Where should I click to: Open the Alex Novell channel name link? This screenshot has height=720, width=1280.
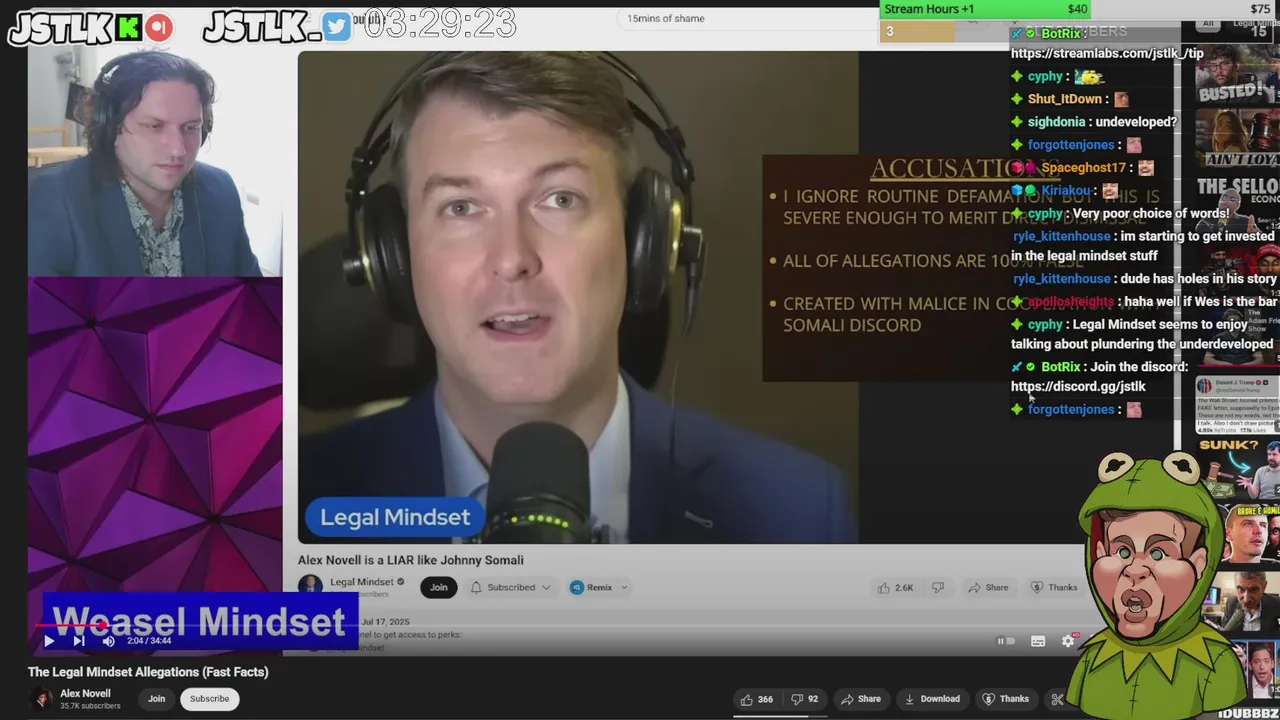point(85,693)
